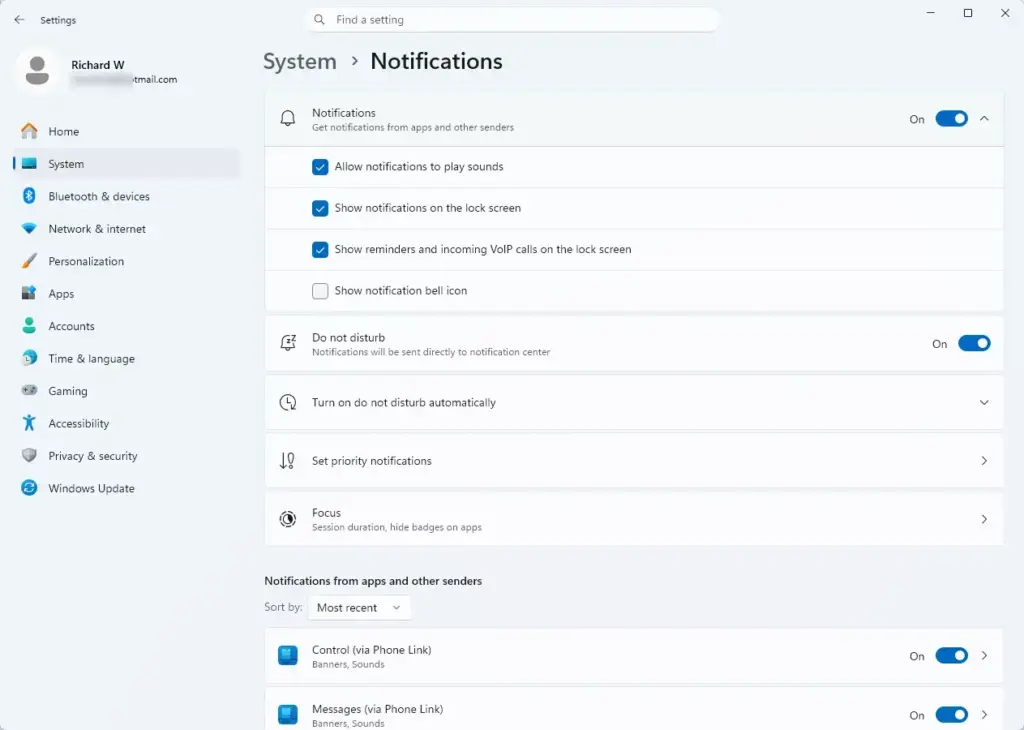The image size is (1024, 730).
Task: Click the Windows Update sync icon
Action: pyautogui.click(x=29, y=488)
